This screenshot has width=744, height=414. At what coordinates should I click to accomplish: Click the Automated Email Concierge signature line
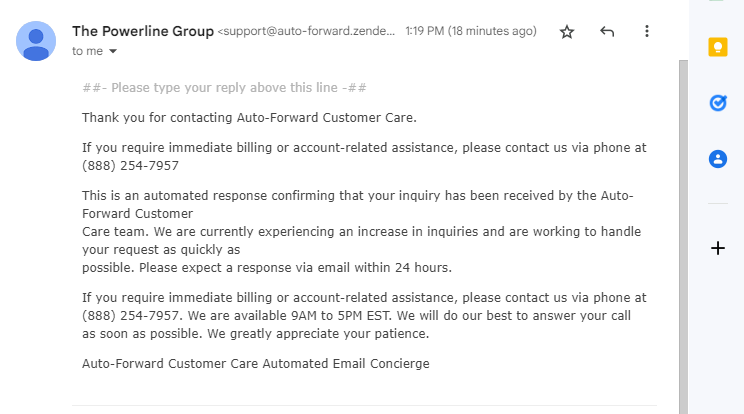click(255, 363)
